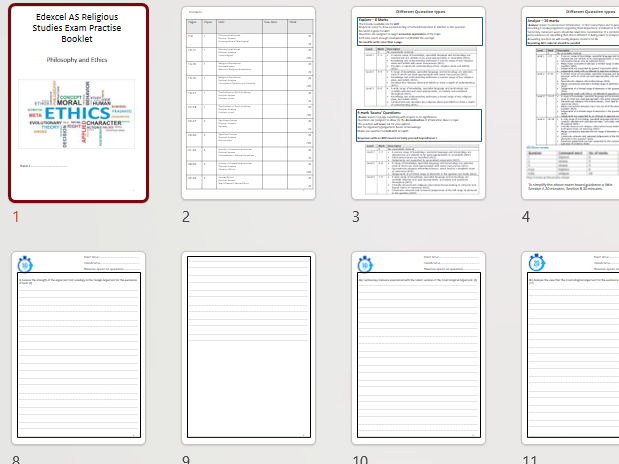Image resolution: width=619 pixels, height=464 pixels.
Task: Click the title 'Edexcel AS Religious Studies Exam Practise Booklet'
Action: 77,28
